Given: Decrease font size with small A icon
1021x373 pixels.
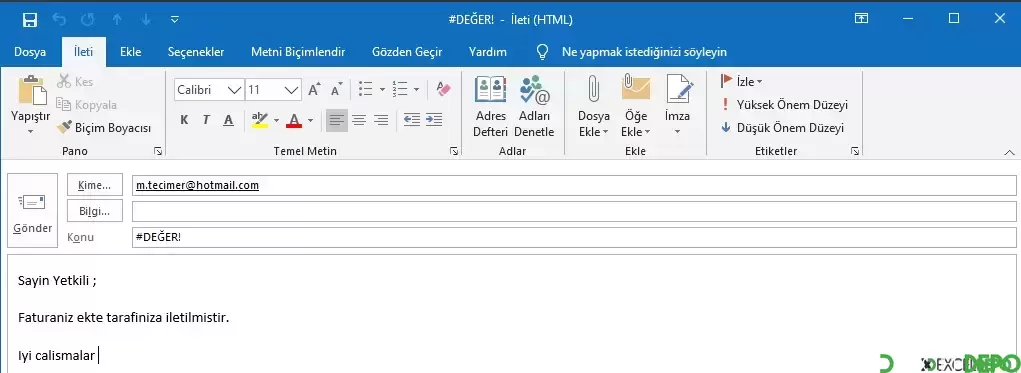Looking at the screenshot, I should (x=337, y=90).
